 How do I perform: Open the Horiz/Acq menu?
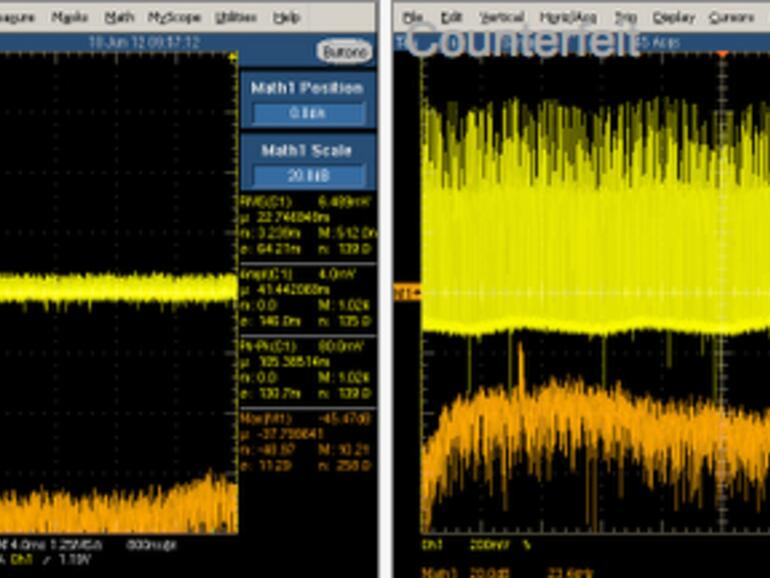[x=567, y=17]
